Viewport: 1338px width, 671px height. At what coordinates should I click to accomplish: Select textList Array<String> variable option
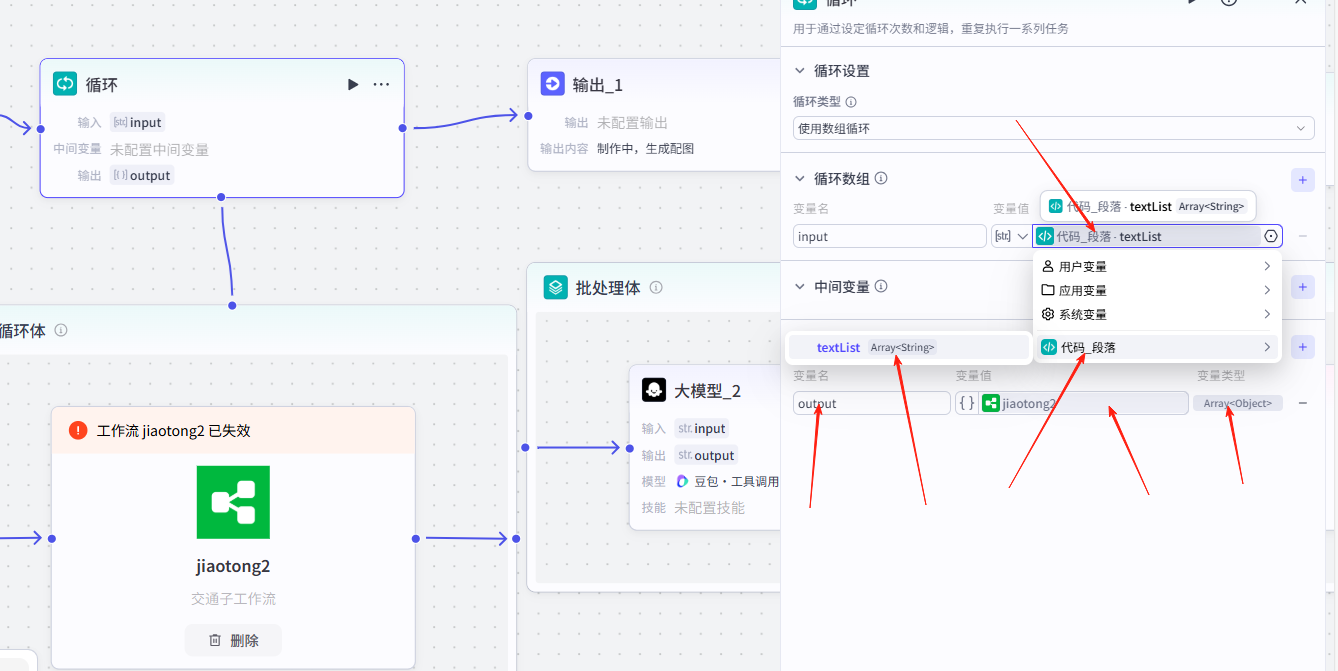click(908, 348)
